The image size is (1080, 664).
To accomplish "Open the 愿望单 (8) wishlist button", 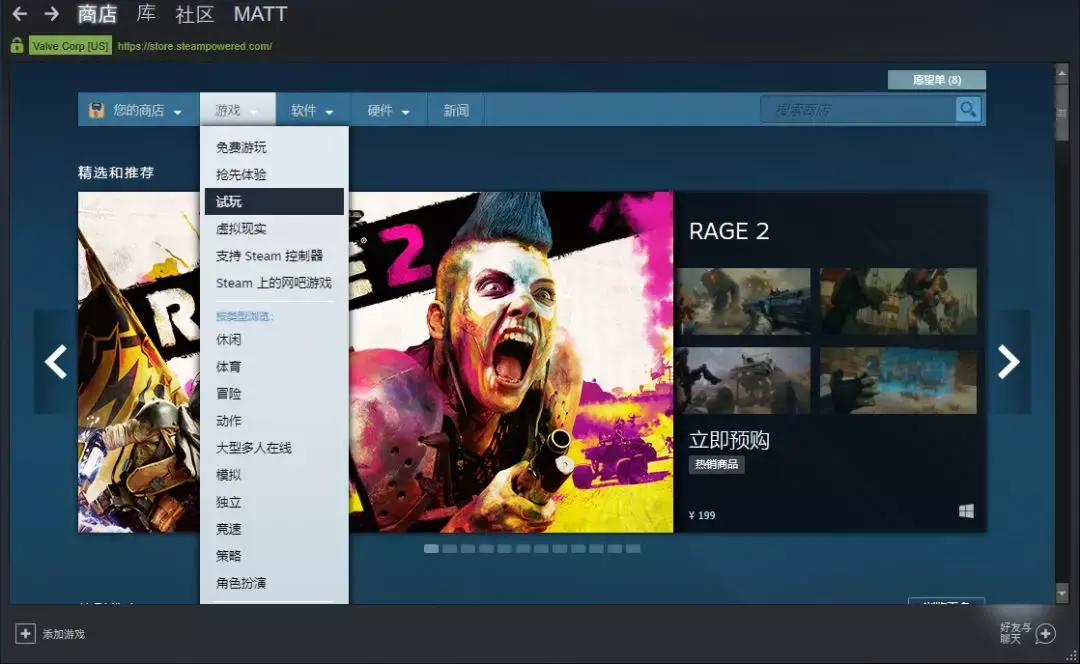I will click(937, 80).
